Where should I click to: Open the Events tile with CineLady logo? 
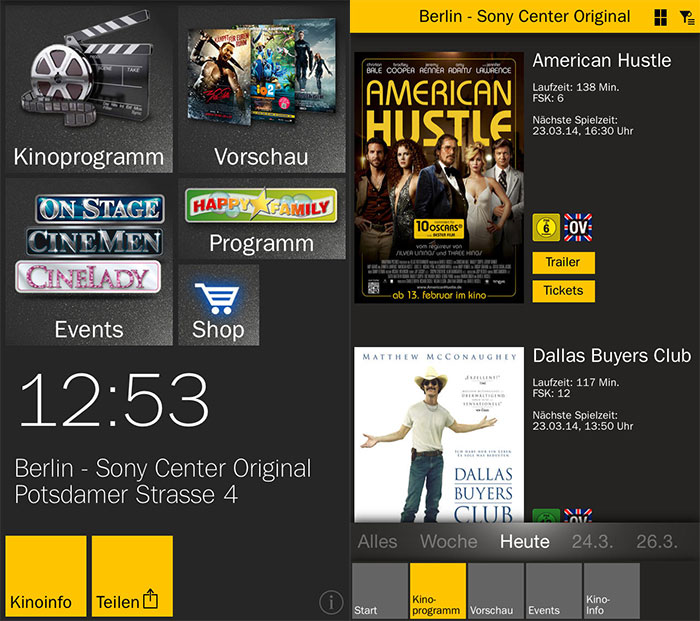[89, 262]
